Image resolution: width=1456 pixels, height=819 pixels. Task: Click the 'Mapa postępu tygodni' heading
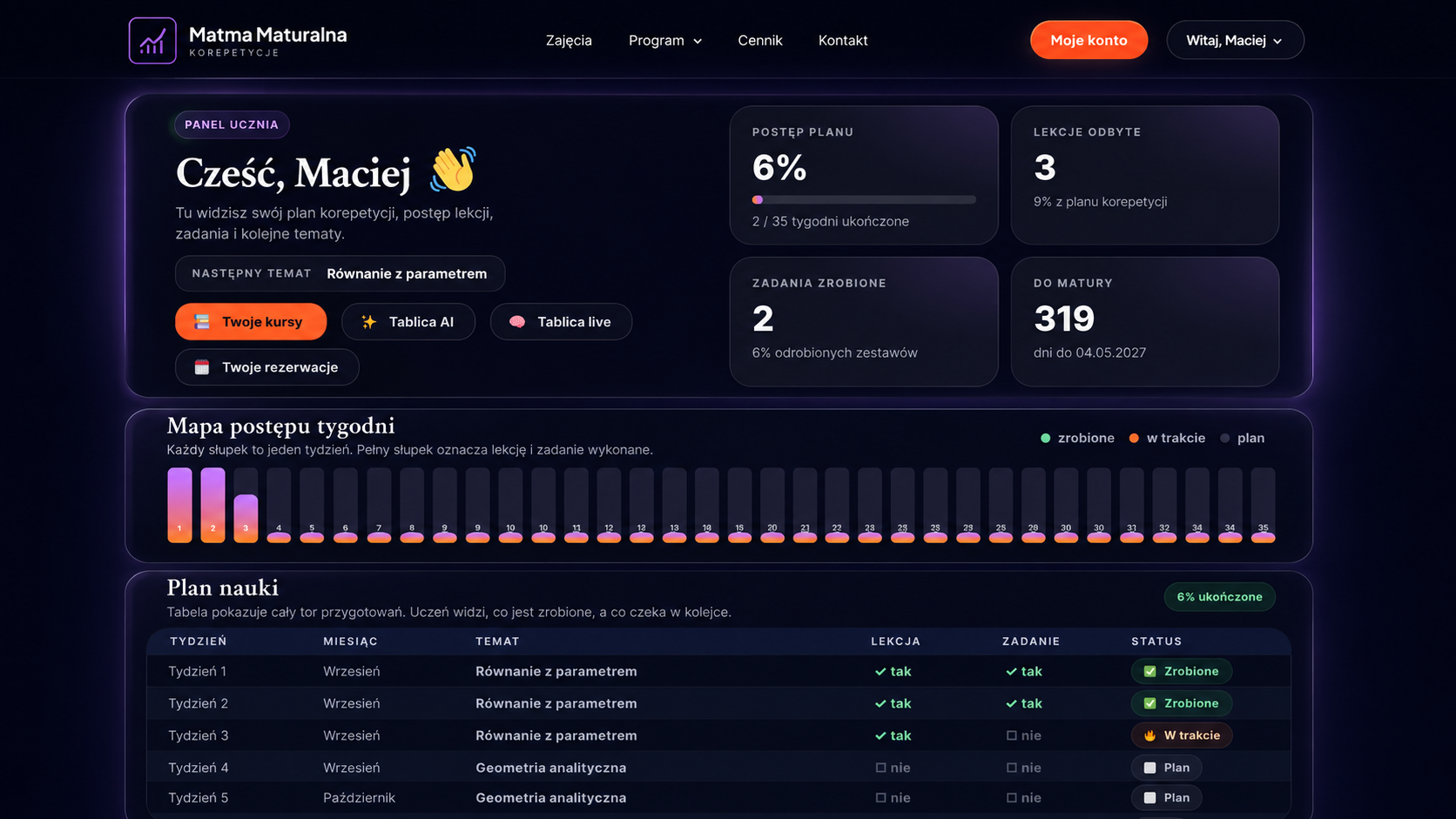tap(280, 426)
